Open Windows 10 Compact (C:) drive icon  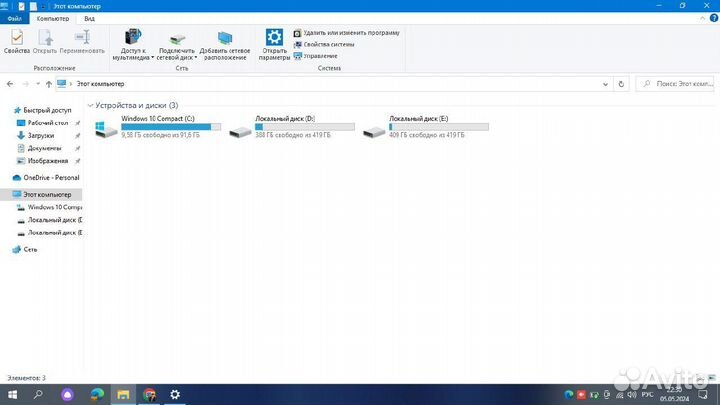[105, 130]
